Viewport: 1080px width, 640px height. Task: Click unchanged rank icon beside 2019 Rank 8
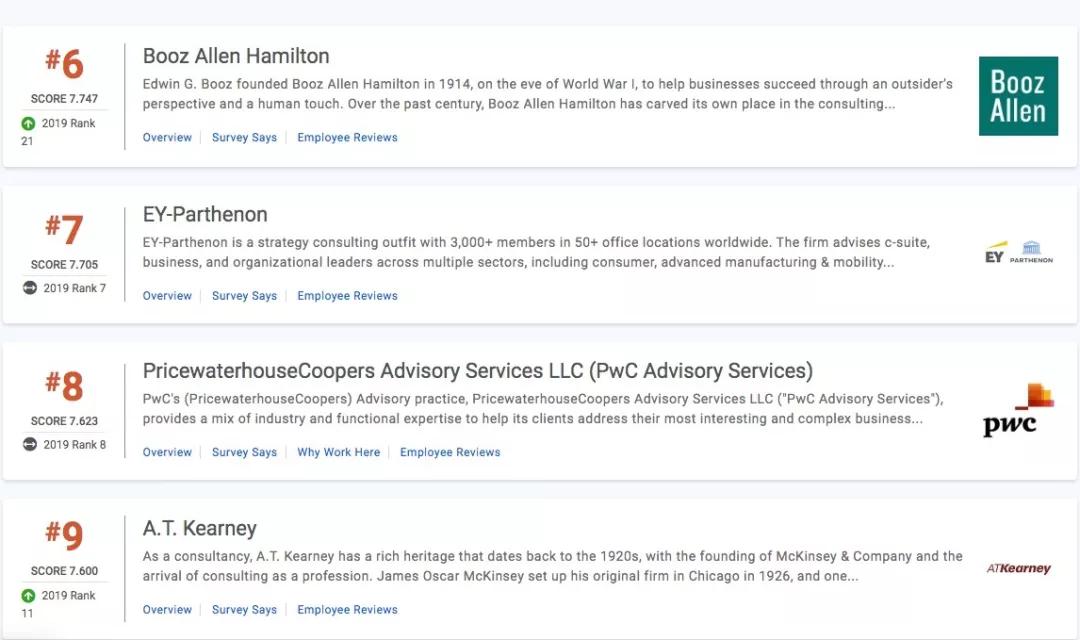(29, 445)
